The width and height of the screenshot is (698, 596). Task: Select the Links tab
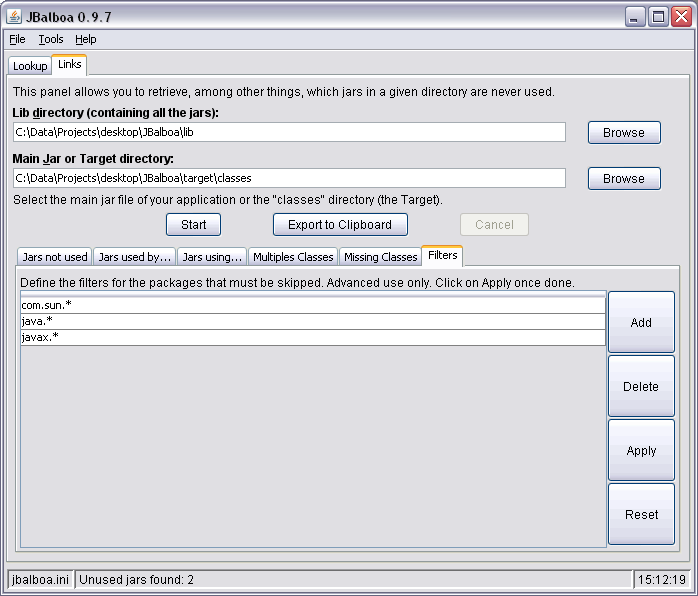[69, 65]
